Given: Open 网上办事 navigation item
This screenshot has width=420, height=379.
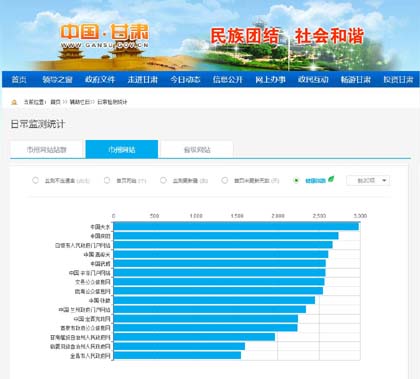Looking at the screenshot, I should (270, 79).
